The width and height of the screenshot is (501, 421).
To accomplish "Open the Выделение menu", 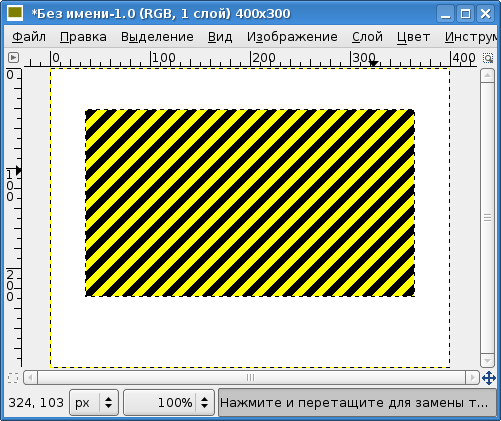I will (157, 37).
